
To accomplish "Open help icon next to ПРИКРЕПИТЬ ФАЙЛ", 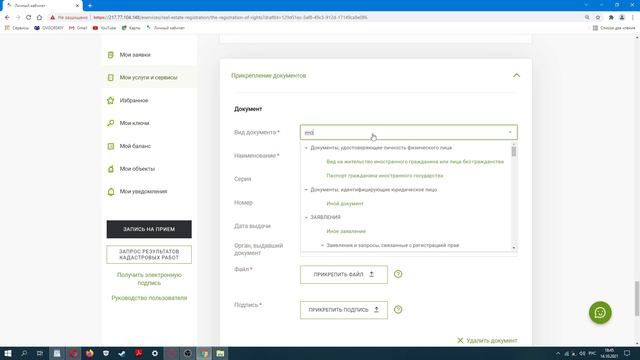I will (398, 274).
